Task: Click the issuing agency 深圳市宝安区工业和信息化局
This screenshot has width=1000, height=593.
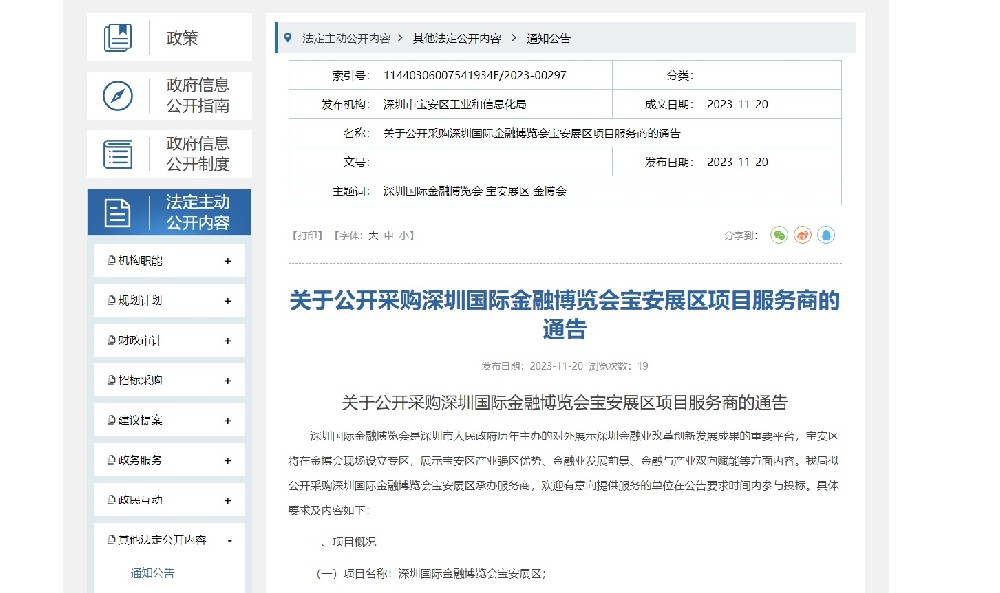Action: click(x=455, y=104)
